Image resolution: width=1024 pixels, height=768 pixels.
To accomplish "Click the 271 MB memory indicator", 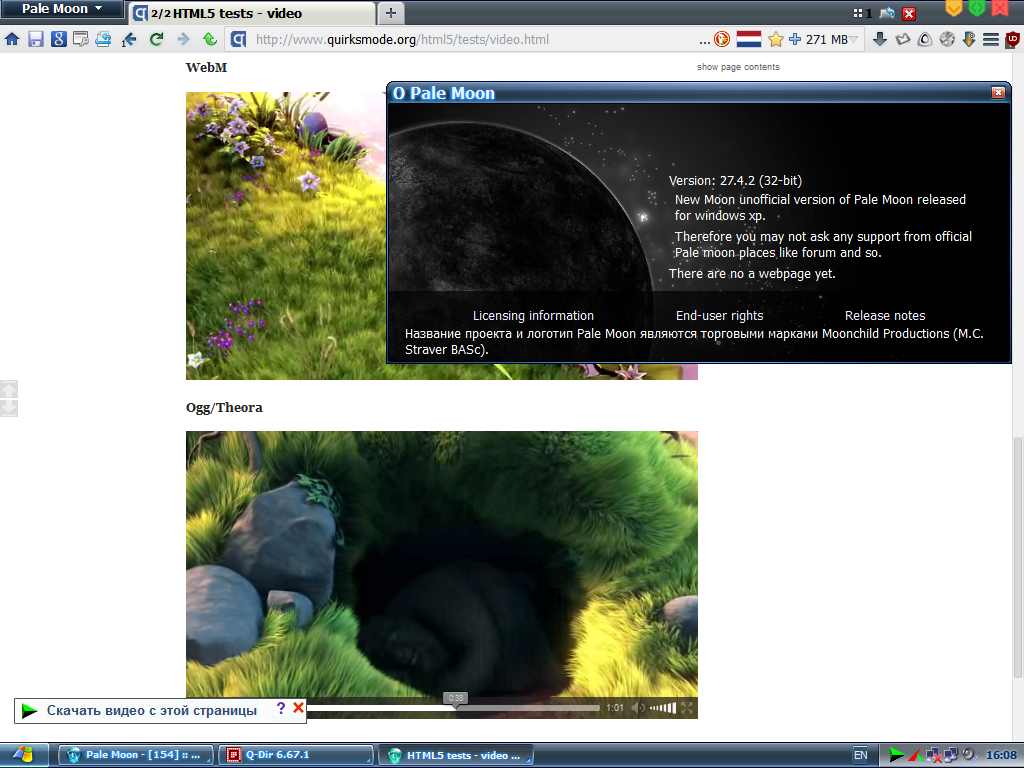I will [x=826, y=40].
